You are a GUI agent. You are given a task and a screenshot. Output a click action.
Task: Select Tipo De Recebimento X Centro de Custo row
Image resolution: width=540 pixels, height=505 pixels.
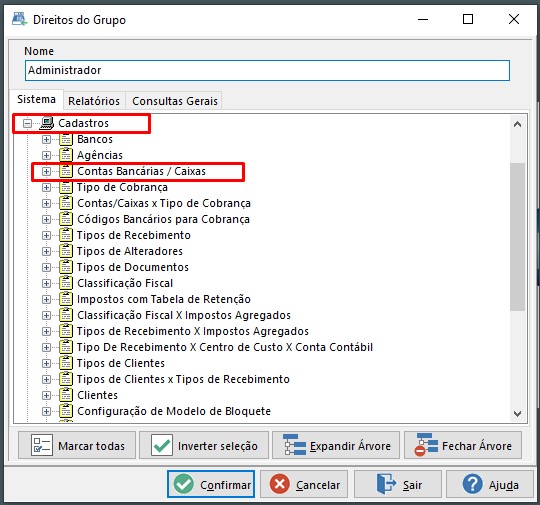coord(225,347)
